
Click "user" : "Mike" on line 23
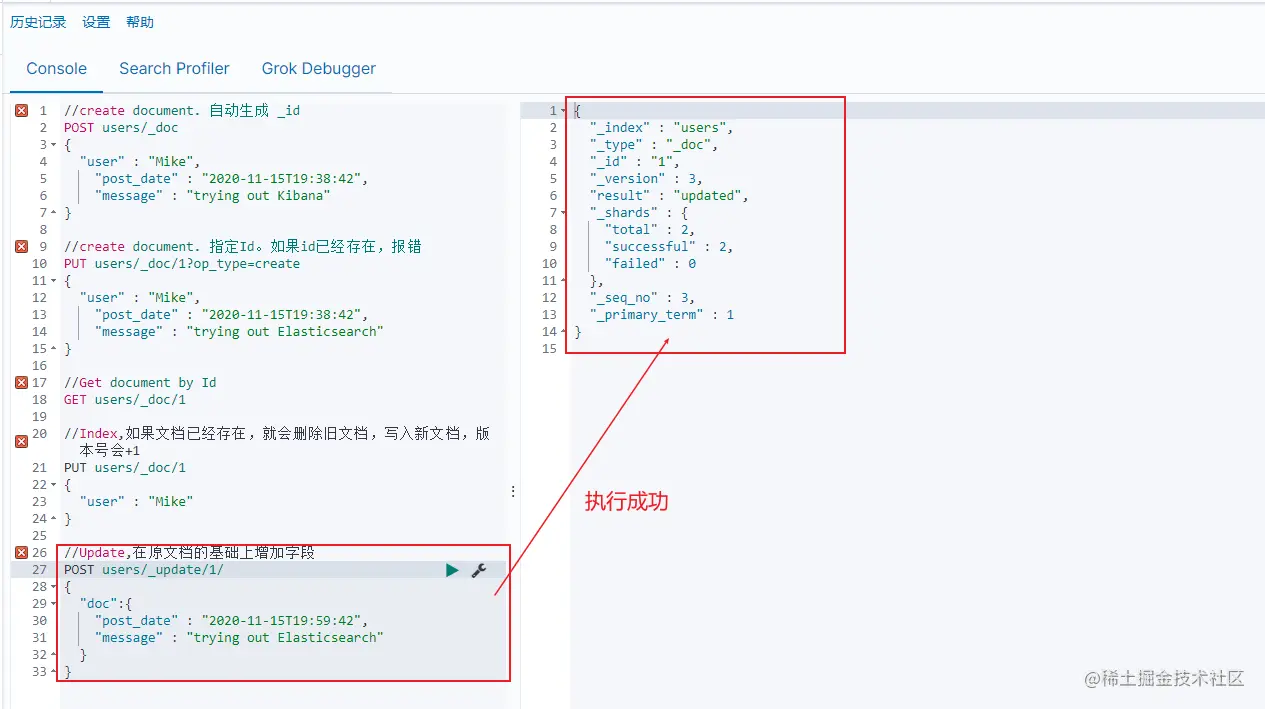pos(136,502)
